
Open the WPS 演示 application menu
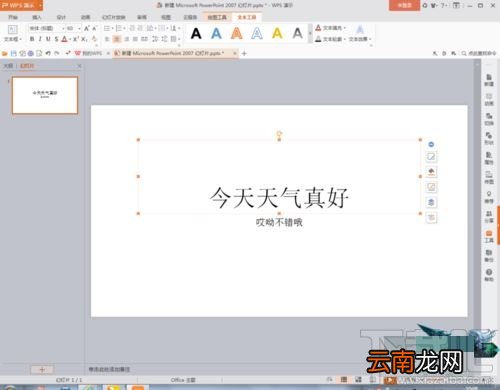[x=21, y=5]
